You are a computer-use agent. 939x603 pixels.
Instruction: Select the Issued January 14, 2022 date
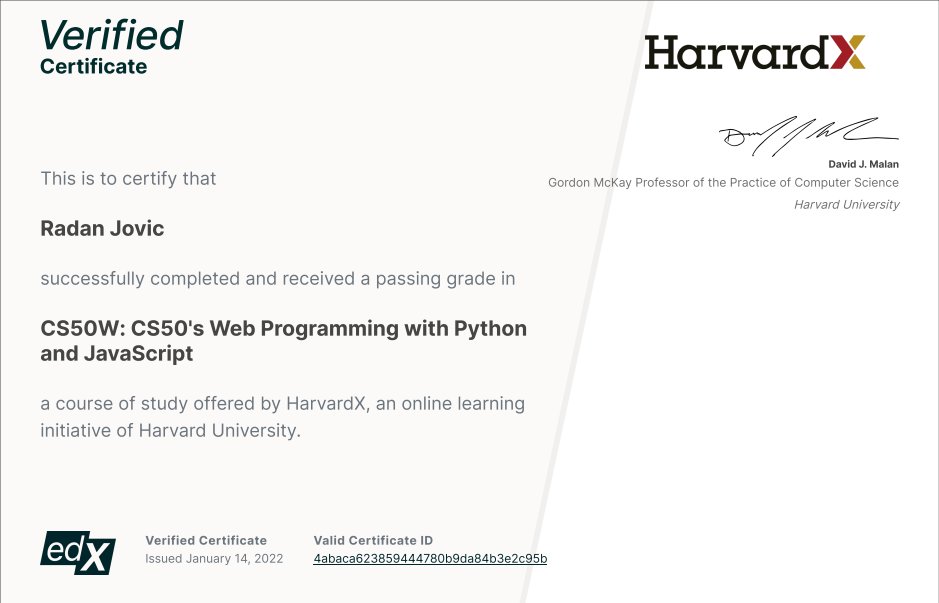pos(214,558)
